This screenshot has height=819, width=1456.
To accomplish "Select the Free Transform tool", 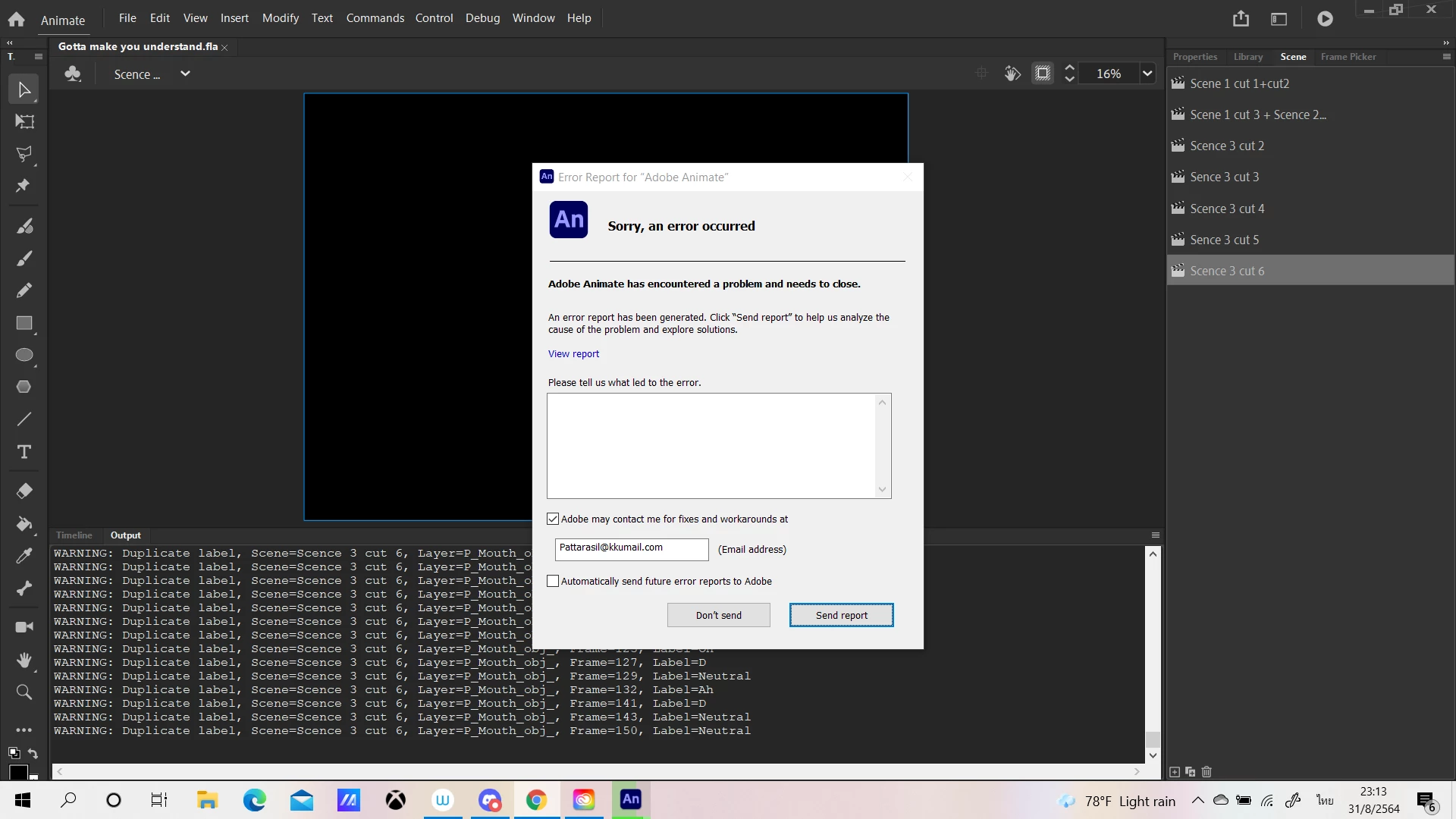I will coord(24,122).
